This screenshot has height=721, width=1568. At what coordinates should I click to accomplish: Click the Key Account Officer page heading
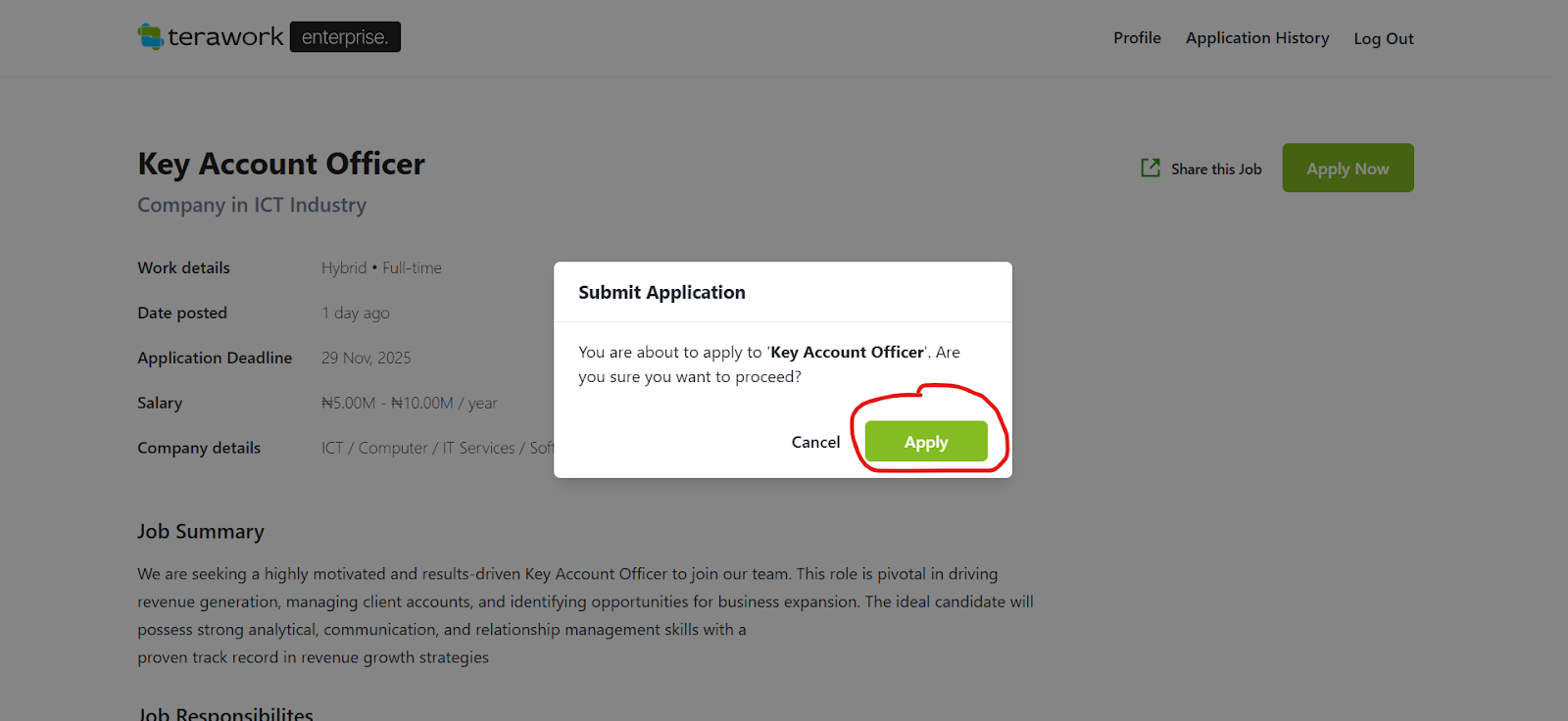pos(281,164)
